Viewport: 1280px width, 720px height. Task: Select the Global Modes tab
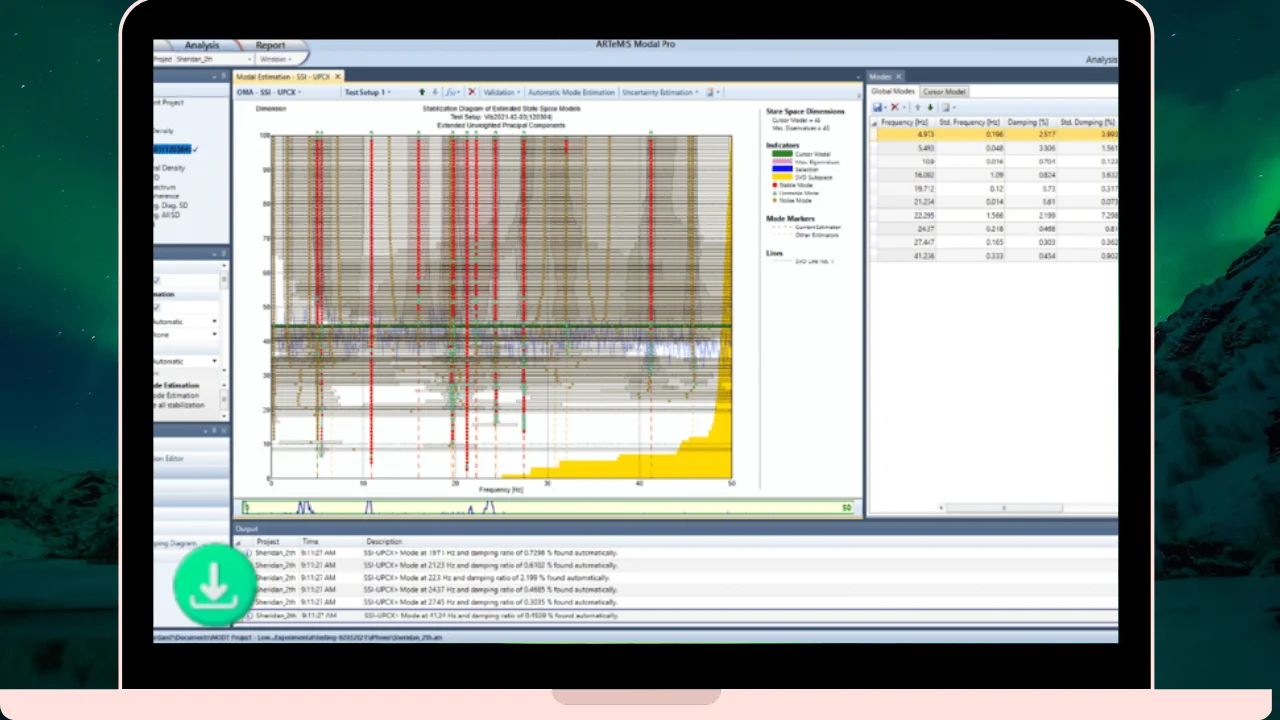(x=893, y=91)
